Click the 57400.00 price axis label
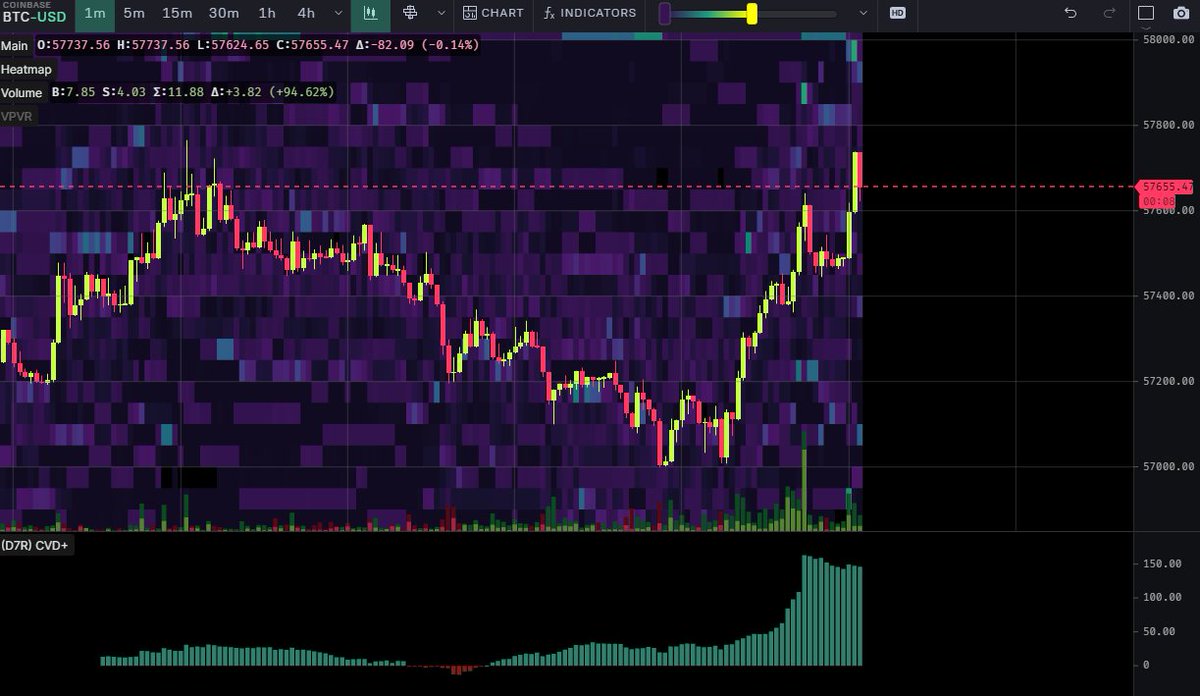 coord(1167,296)
